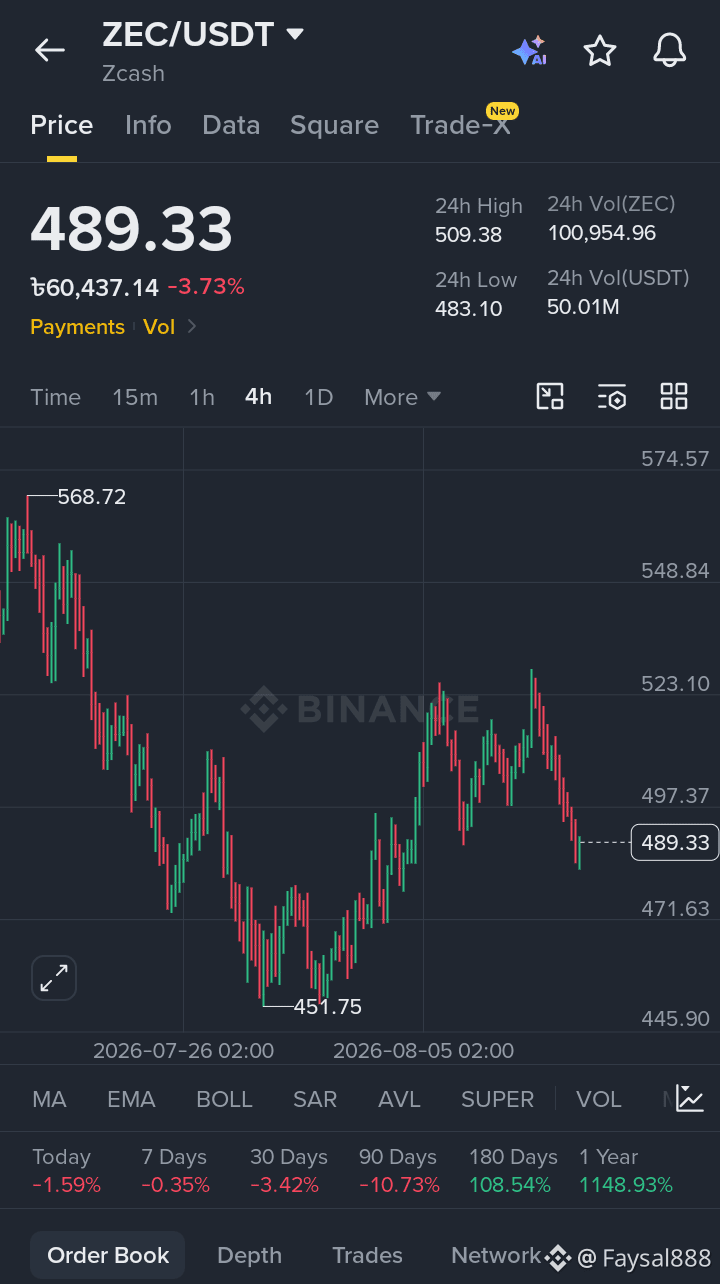The height and width of the screenshot is (1284, 720).
Task: Tap the large 489.33 price
Action: click(x=131, y=229)
